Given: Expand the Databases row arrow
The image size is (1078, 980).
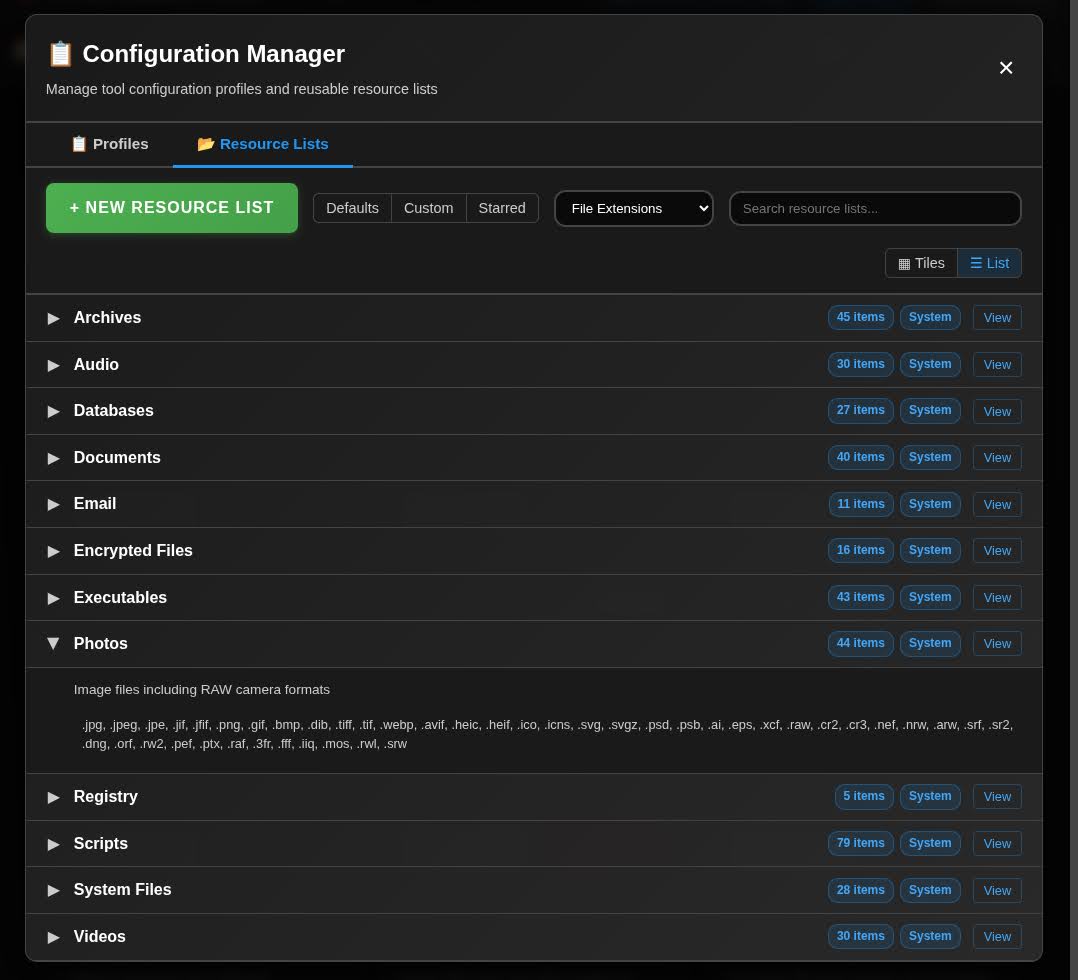Looking at the screenshot, I should coord(53,411).
